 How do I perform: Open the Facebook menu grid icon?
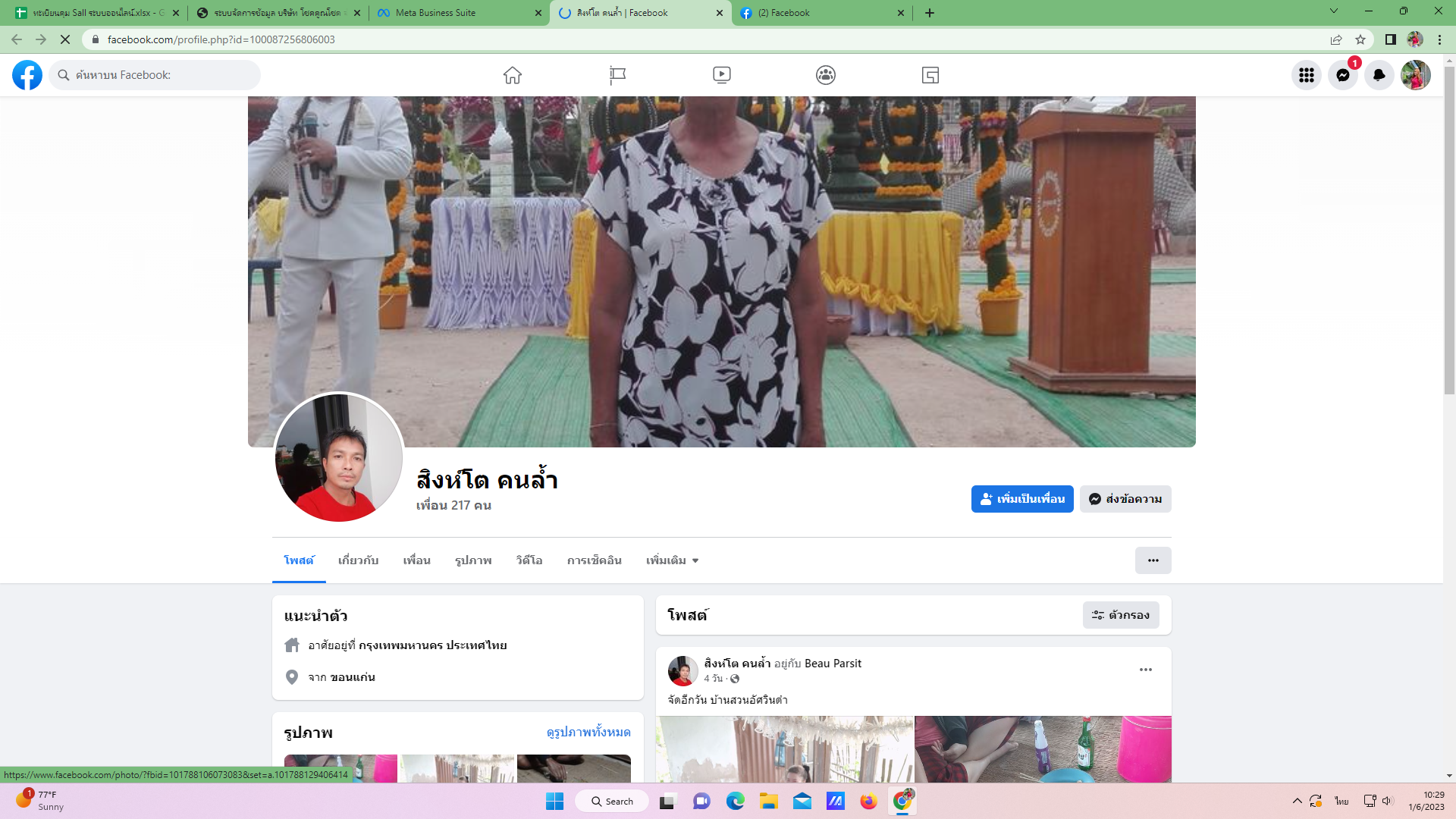[1306, 75]
